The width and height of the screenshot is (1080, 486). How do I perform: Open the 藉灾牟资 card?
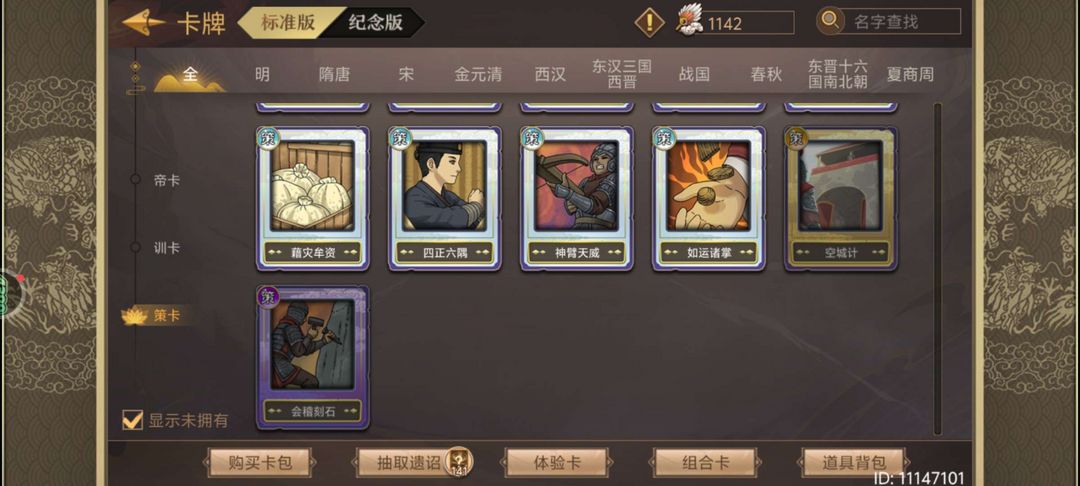(x=313, y=198)
